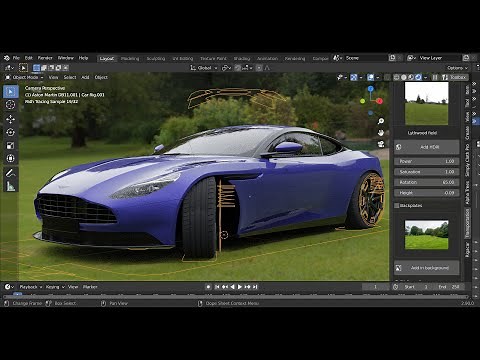The width and height of the screenshot is (480, 360).
Task: Select the Annotate tool in left toolbar
Action: (11, 173)
